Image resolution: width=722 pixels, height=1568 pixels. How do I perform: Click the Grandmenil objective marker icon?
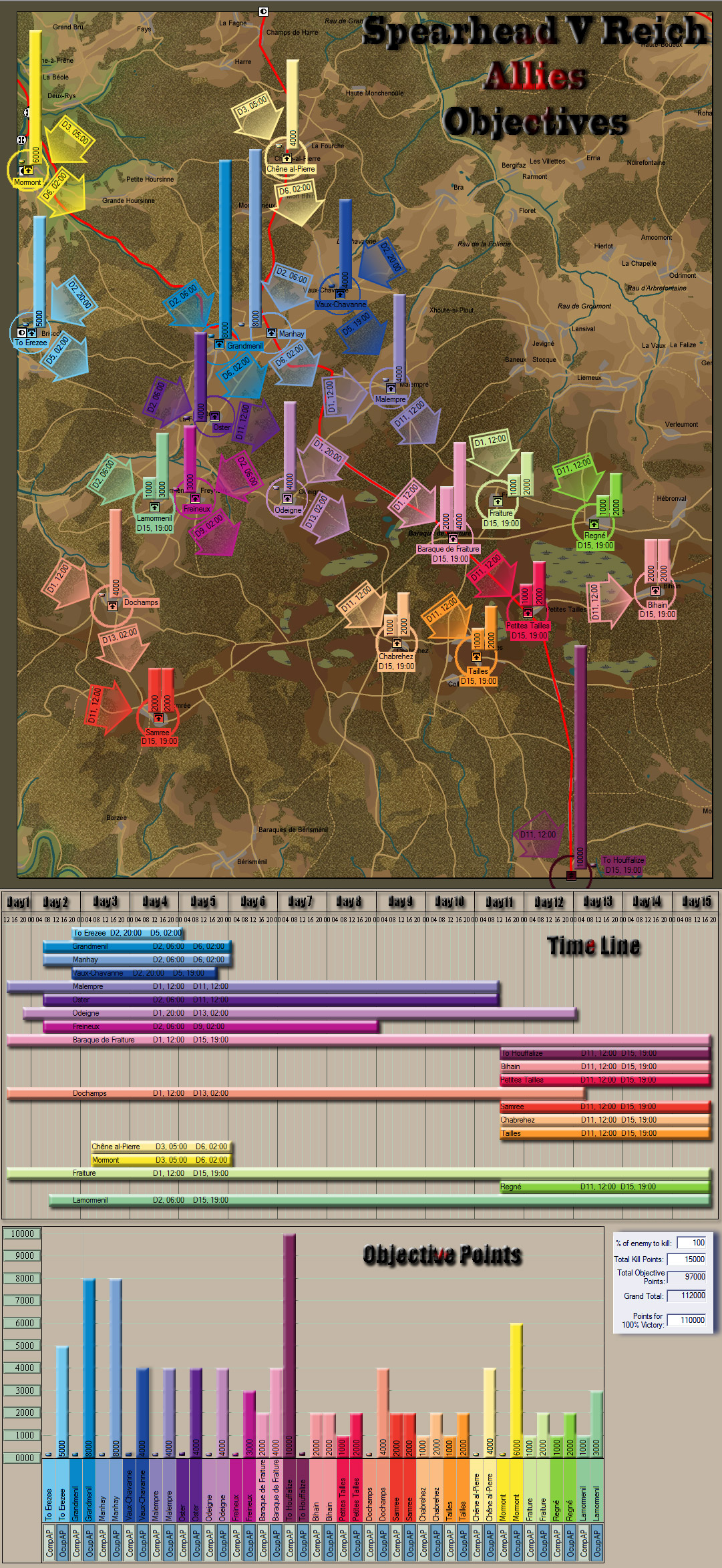(219, 345)
